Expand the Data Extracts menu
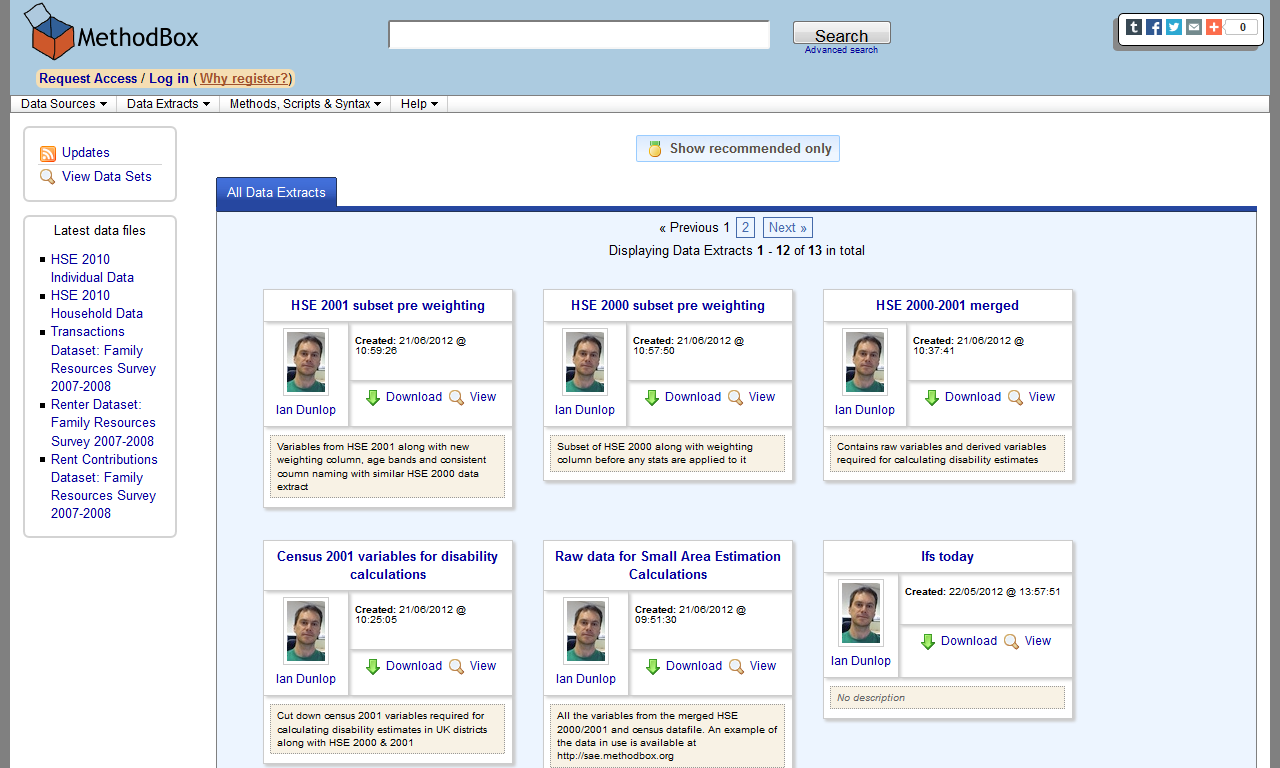Viewport: 1280px width, 768px height. pos(168,104)
